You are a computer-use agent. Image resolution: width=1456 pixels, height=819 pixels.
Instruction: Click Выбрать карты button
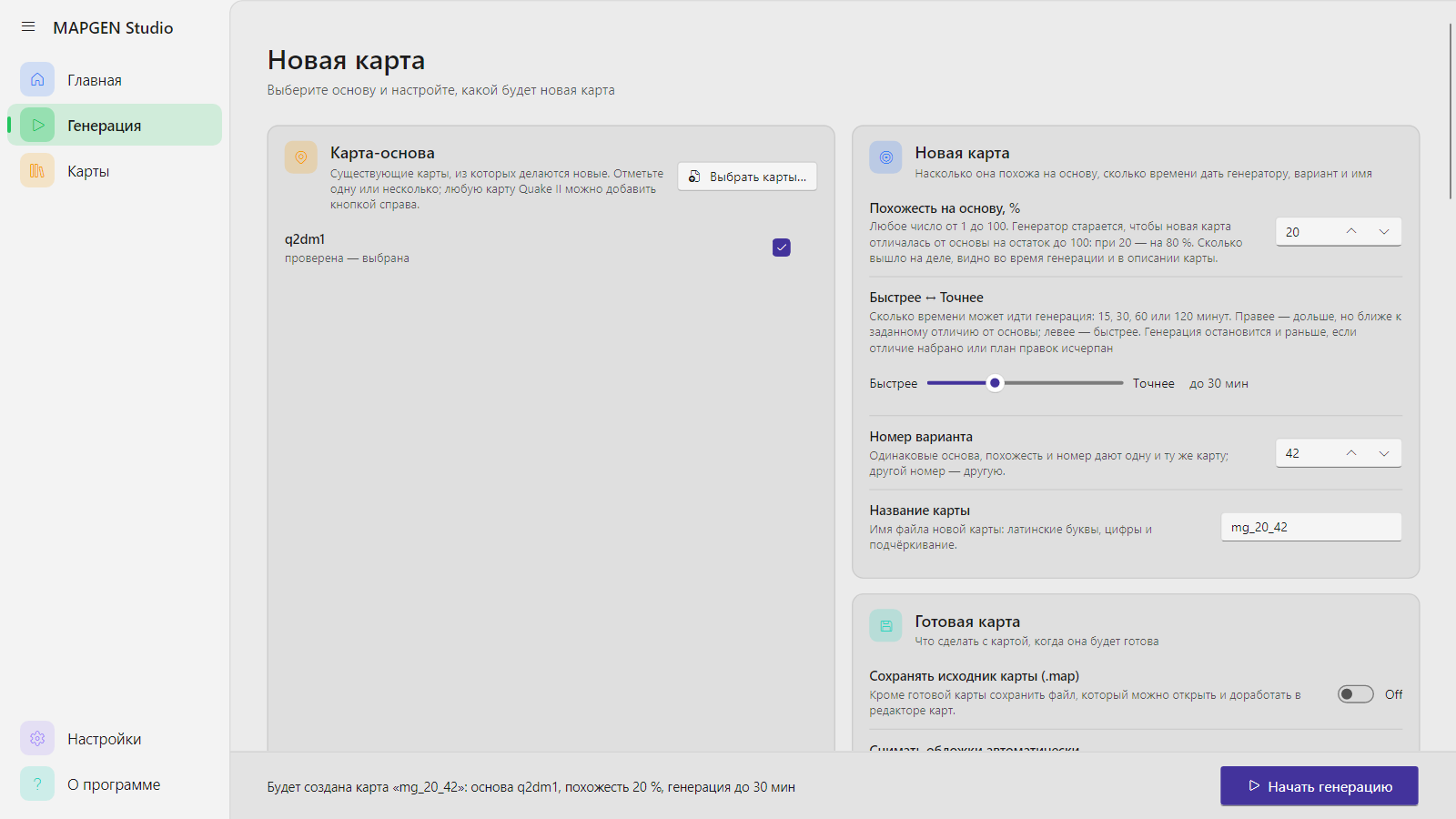(x=747, y=177)
